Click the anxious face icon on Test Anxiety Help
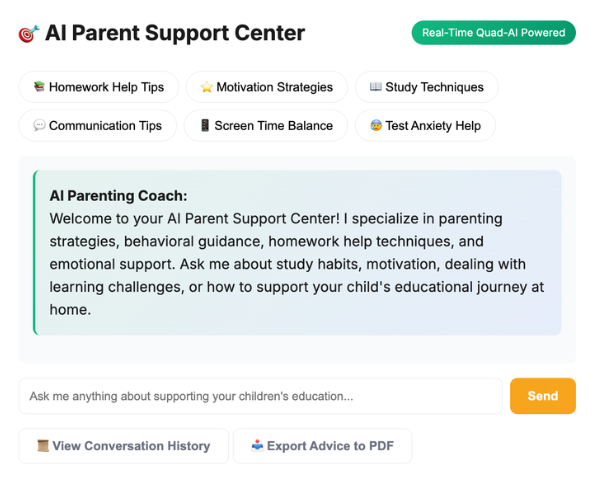 click(376, 126)
